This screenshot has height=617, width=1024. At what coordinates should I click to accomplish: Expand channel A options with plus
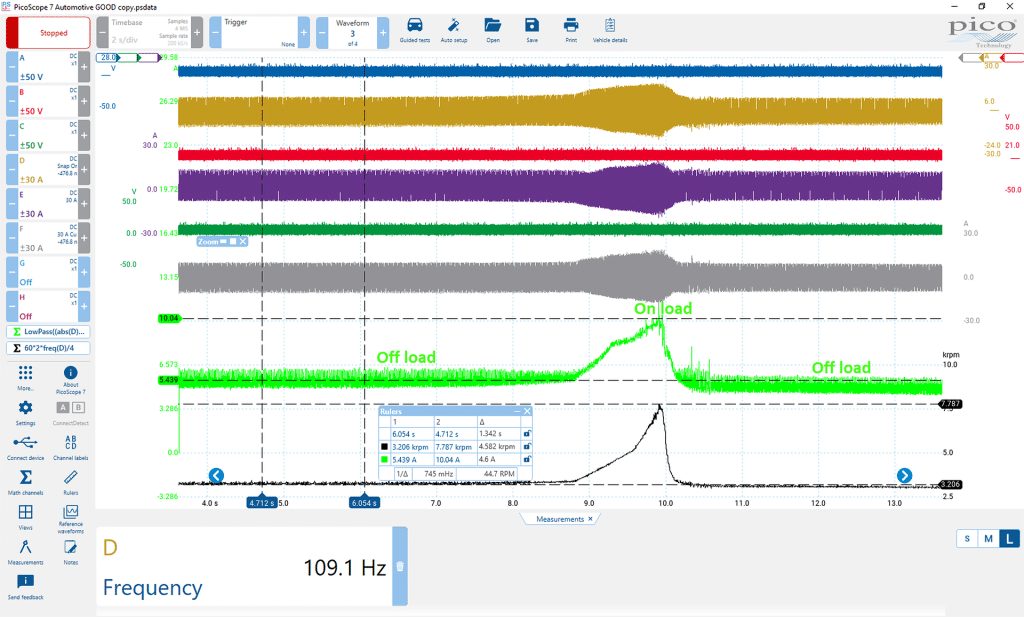[84, 67]
